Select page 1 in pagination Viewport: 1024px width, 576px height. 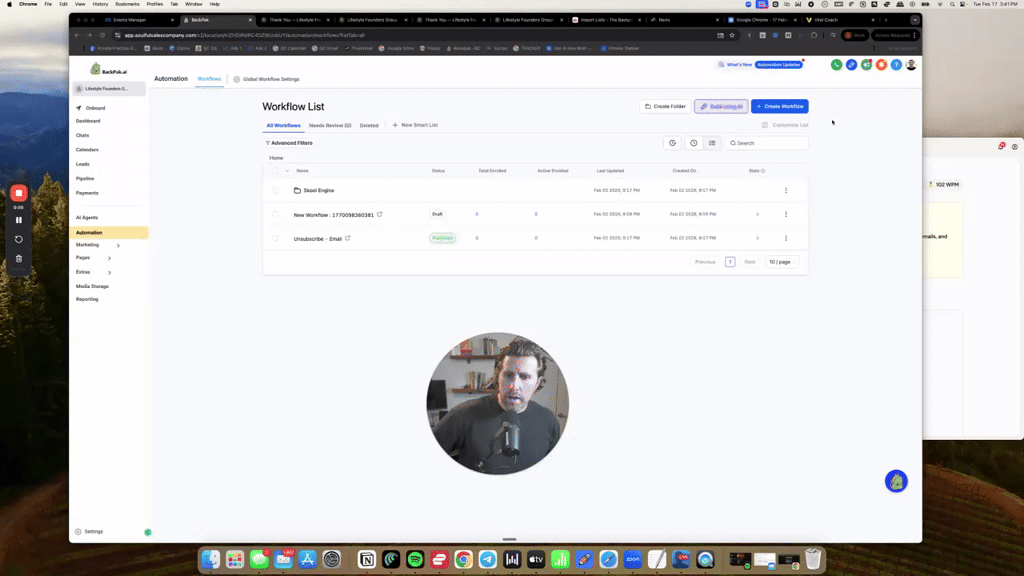coord(729,262)
